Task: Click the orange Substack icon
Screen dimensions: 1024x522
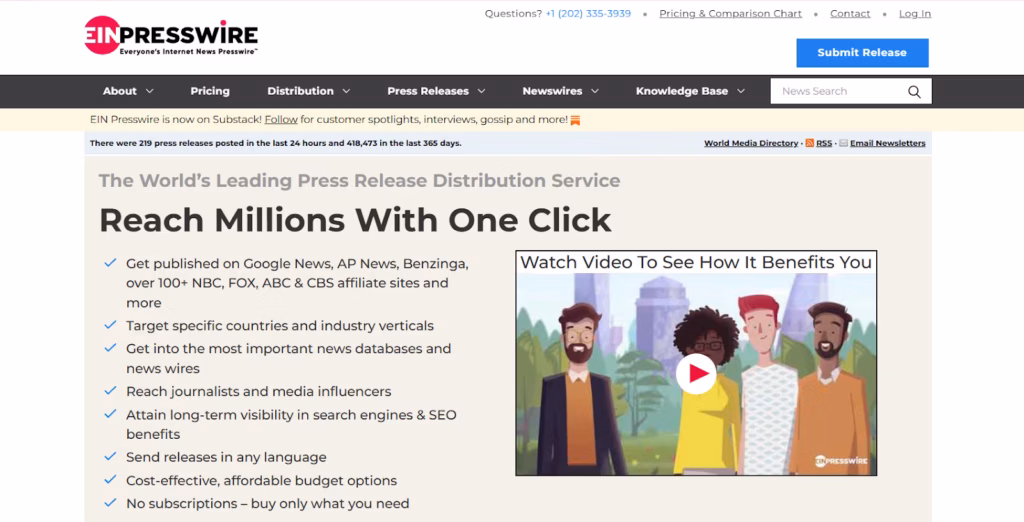Action: point(575,120)
